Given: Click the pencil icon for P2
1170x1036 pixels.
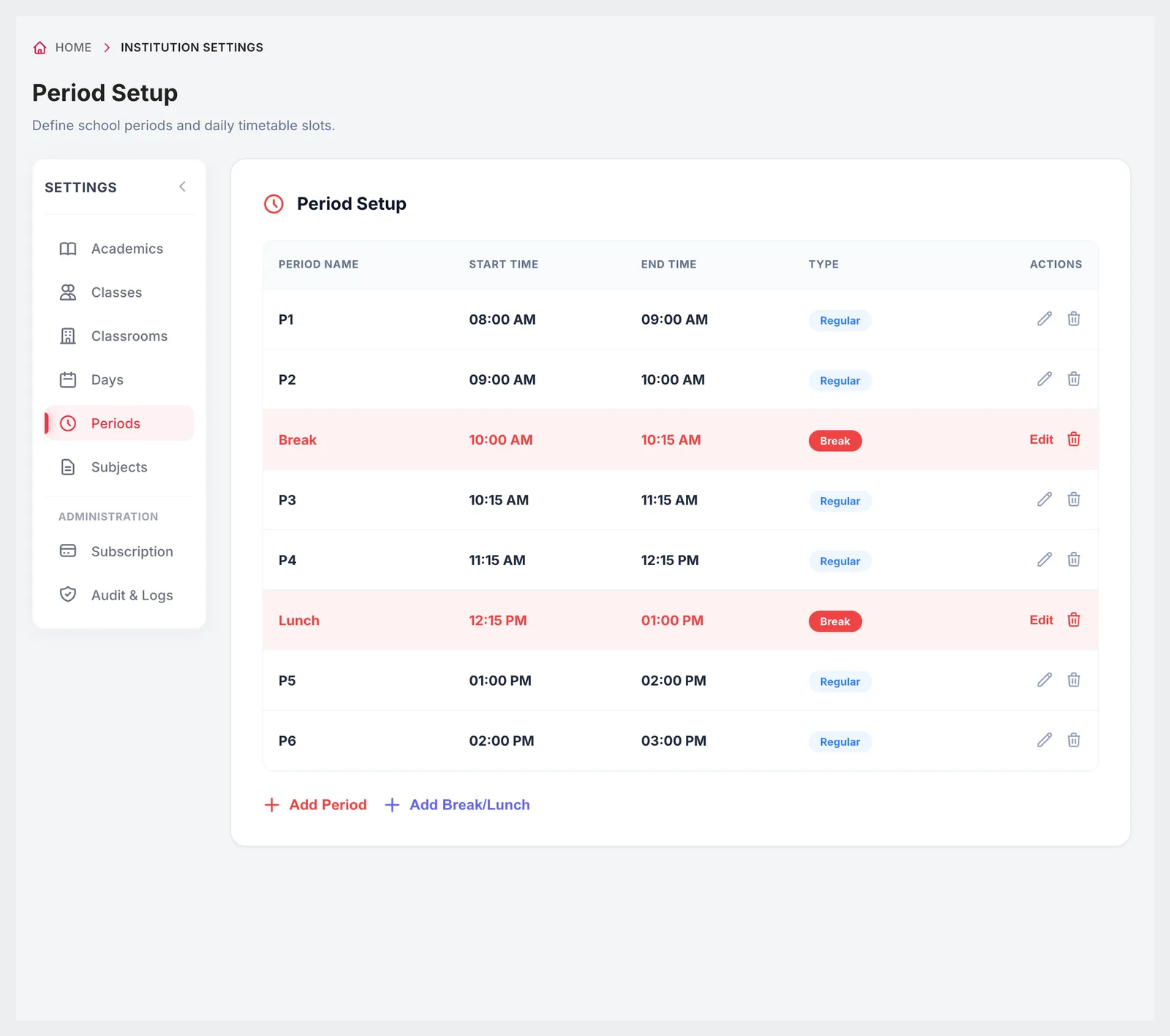Looking at the screenshot, I should coord(1044,379).
